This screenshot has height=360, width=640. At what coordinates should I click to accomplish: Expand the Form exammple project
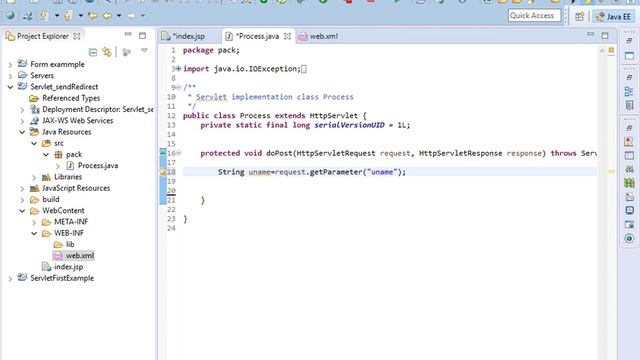(10, 64)
